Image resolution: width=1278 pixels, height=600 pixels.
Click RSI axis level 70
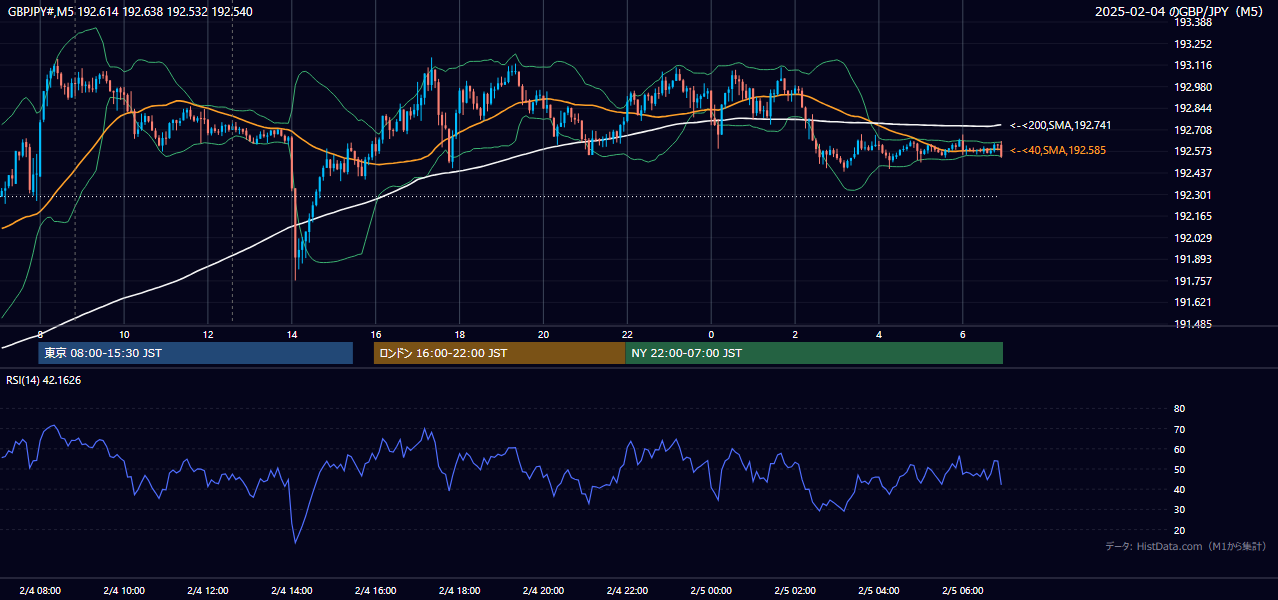(x=1179, y=429)
